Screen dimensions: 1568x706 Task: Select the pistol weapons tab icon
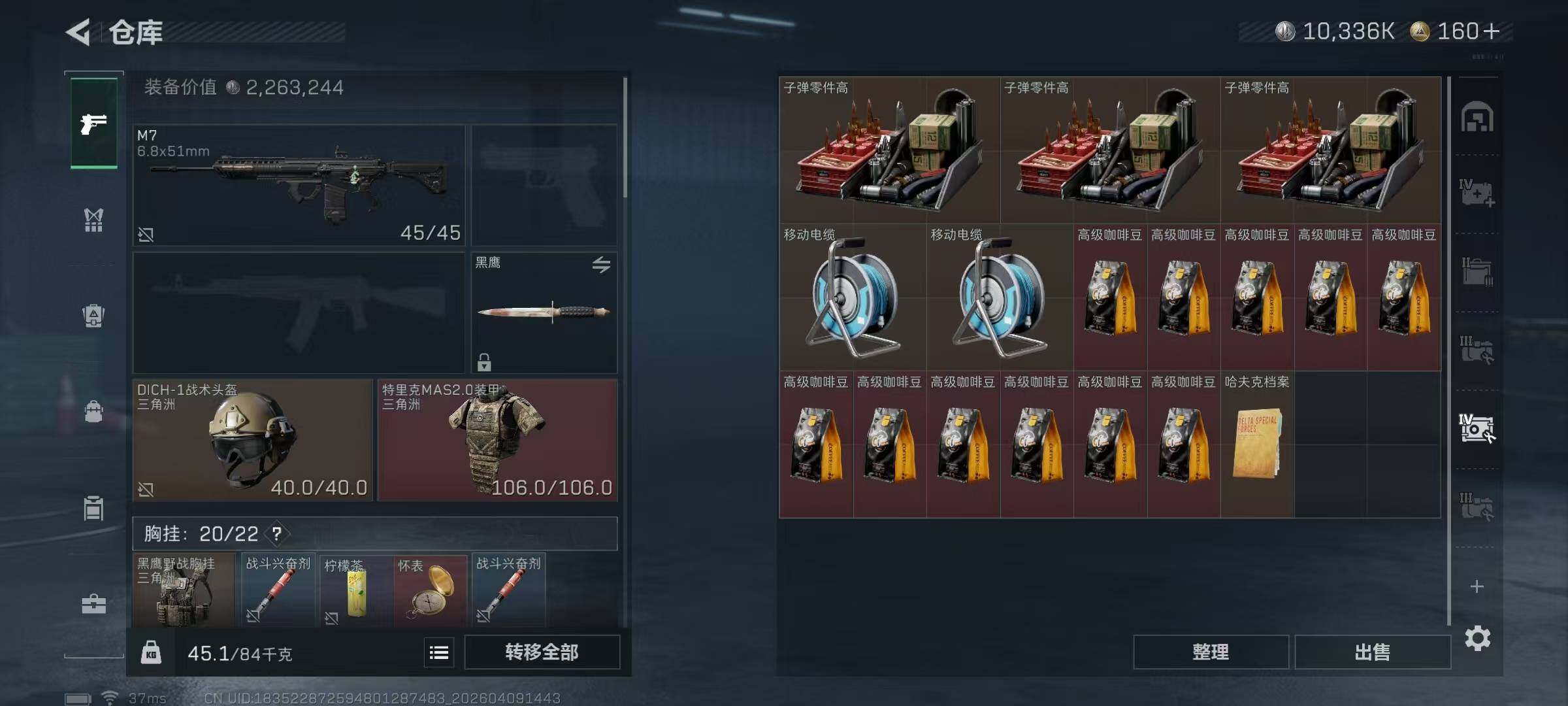[x=93, y=123]
